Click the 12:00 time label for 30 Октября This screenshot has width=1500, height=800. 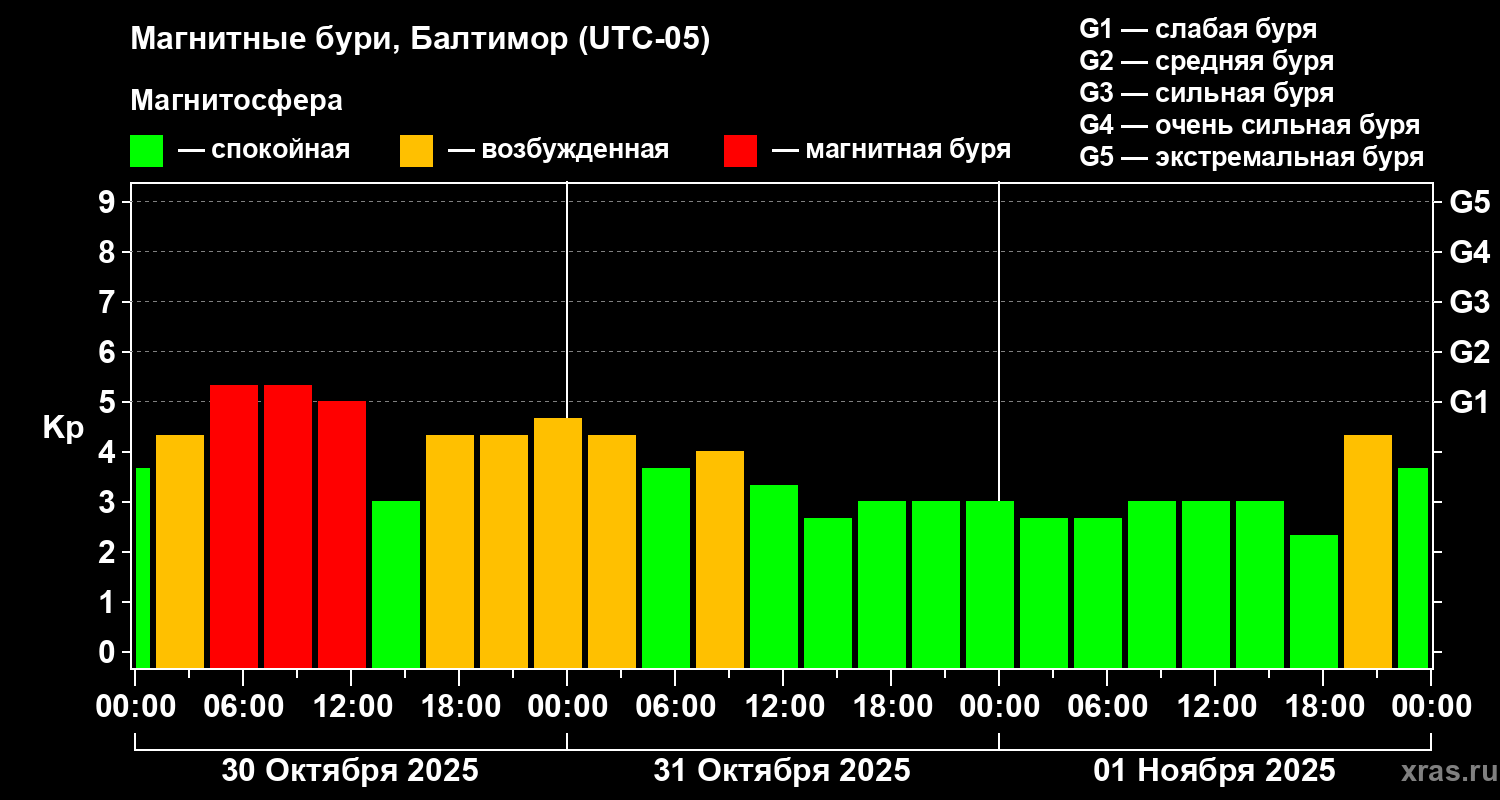[351, 706]
